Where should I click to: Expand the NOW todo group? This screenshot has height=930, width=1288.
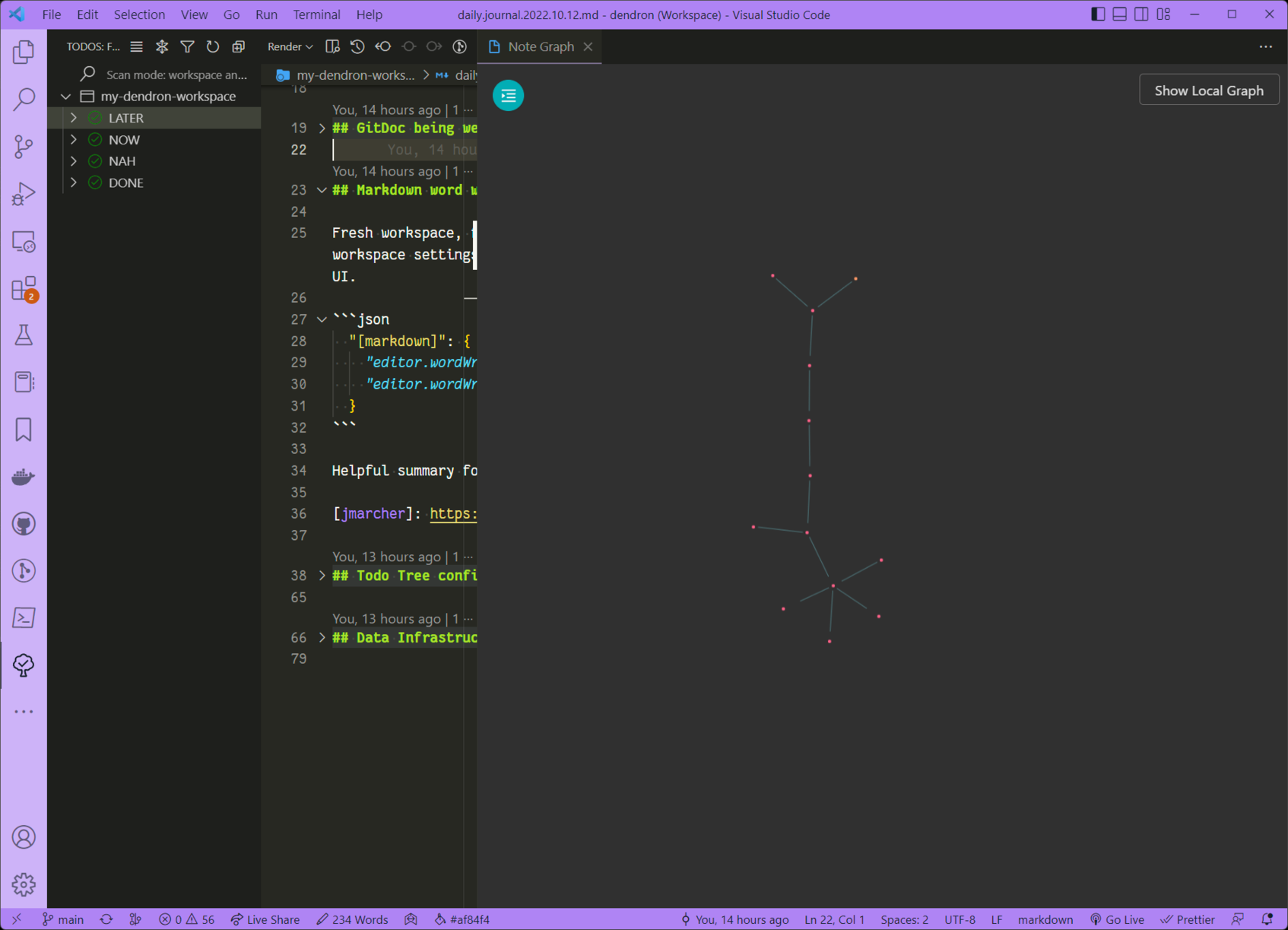[x=74, y=139]
